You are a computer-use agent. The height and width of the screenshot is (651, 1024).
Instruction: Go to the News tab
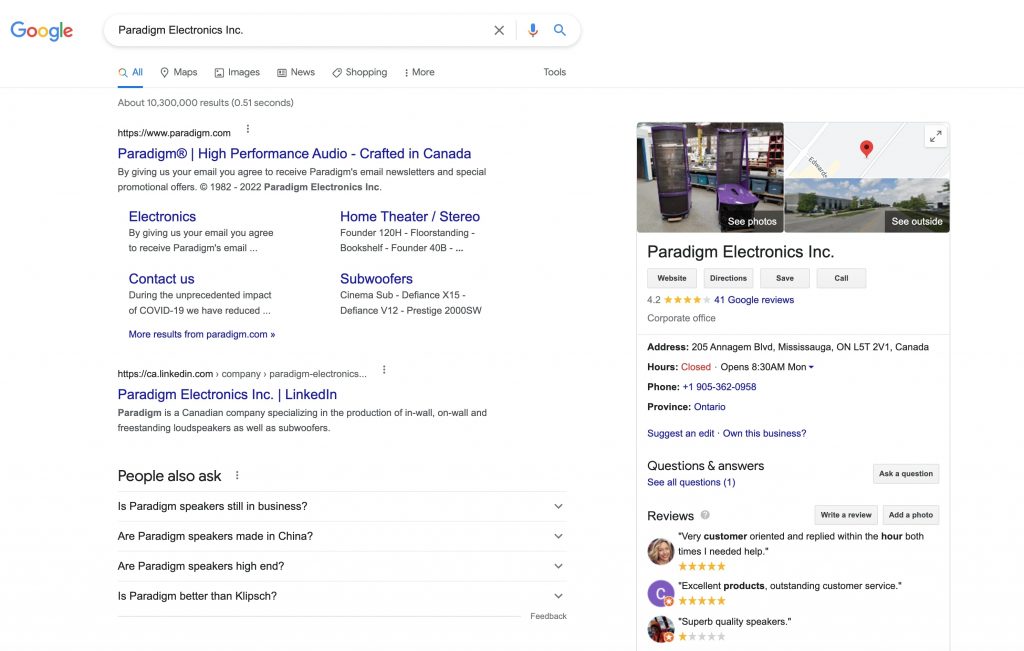(x=296, y=72)
